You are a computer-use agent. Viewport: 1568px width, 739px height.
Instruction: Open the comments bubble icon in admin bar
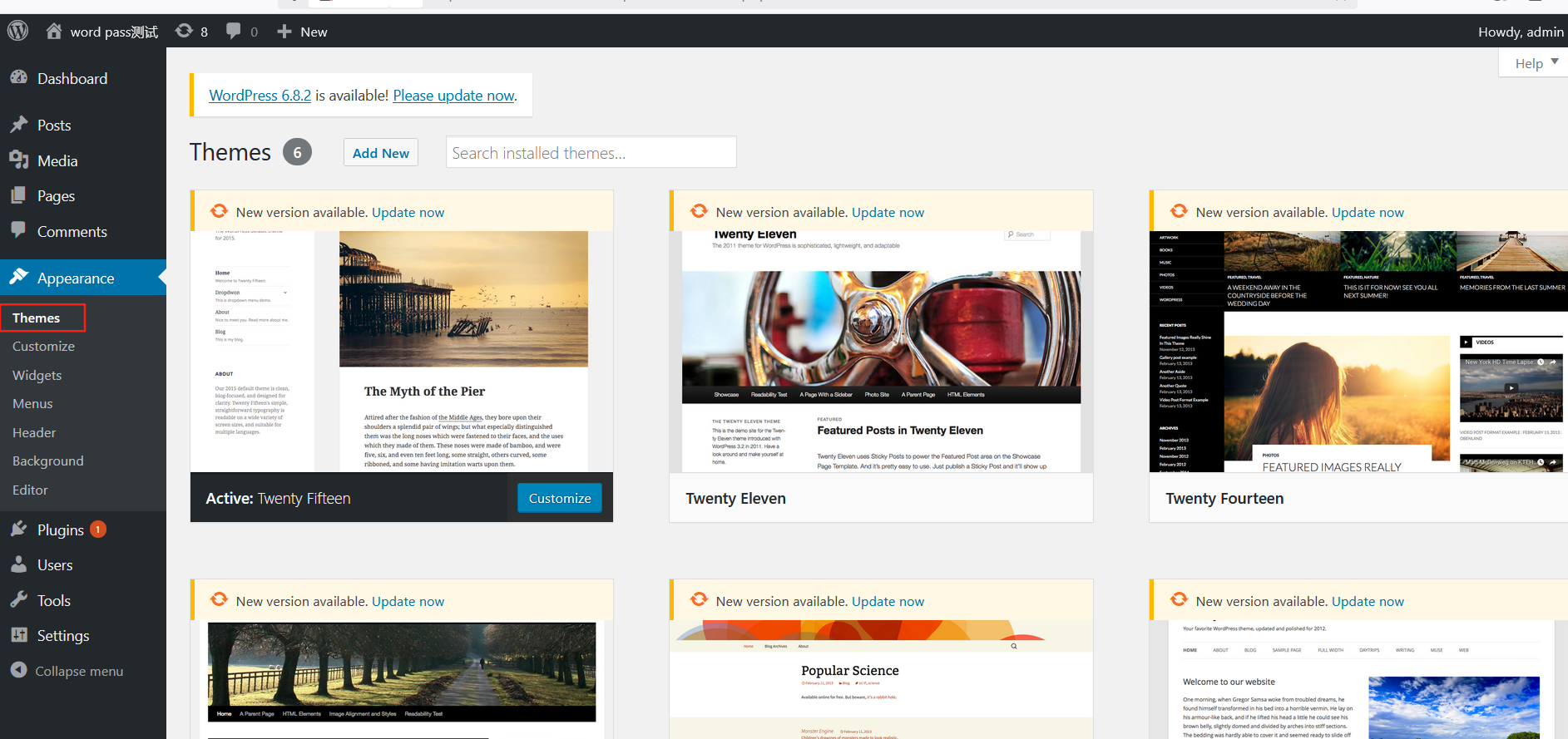click(x=234, y=32)
